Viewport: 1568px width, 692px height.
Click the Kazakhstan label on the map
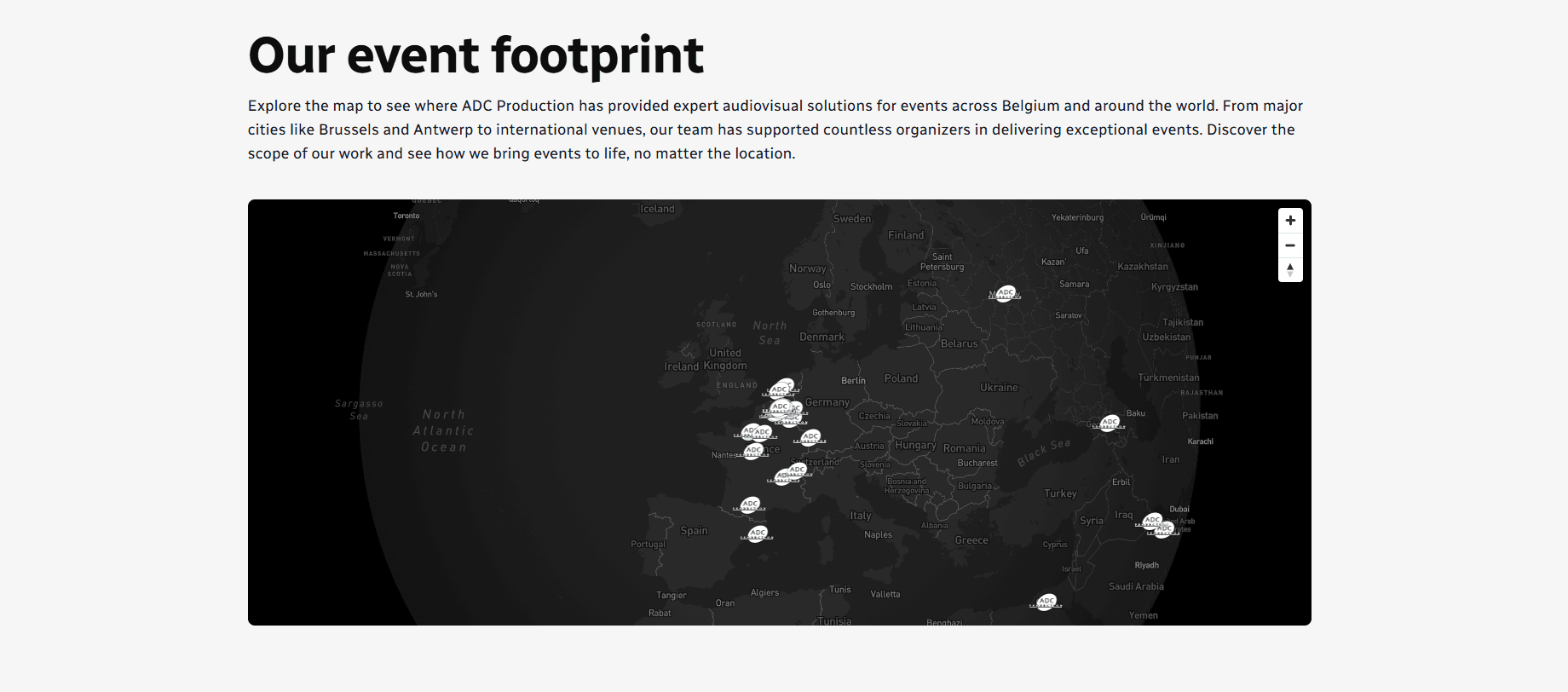coord(1142,267)
